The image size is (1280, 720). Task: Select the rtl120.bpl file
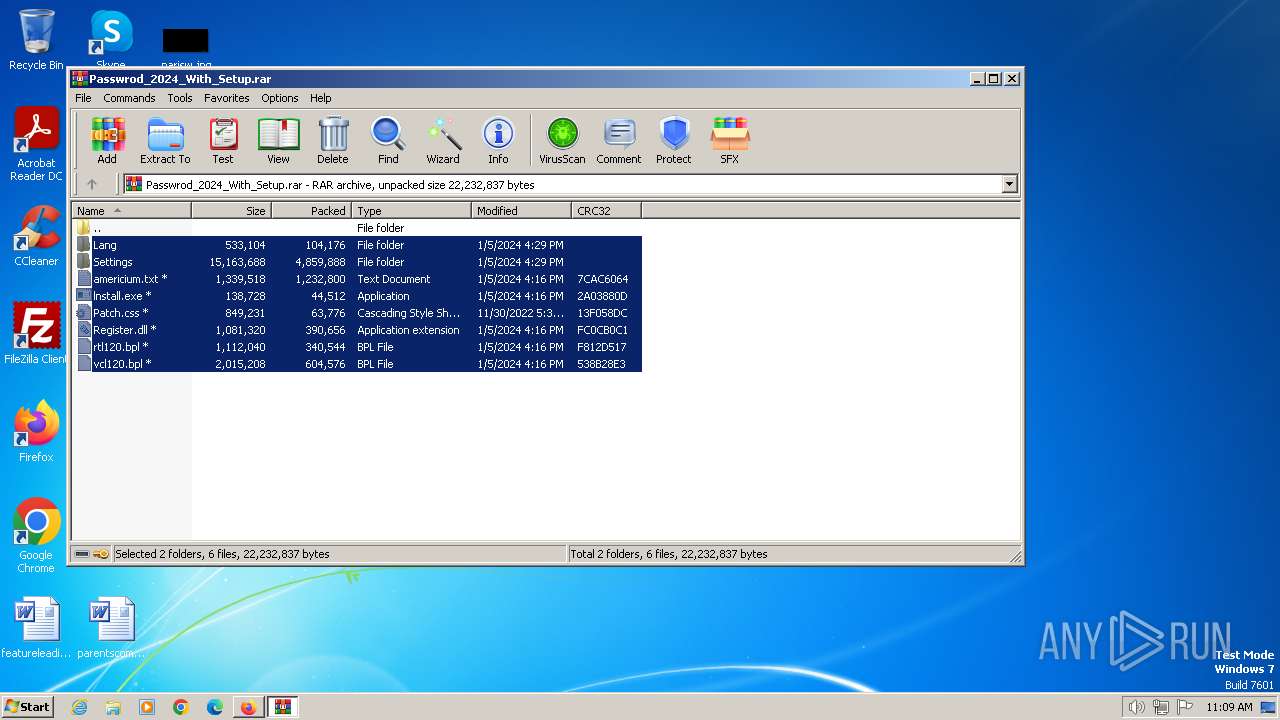[357, 347]
